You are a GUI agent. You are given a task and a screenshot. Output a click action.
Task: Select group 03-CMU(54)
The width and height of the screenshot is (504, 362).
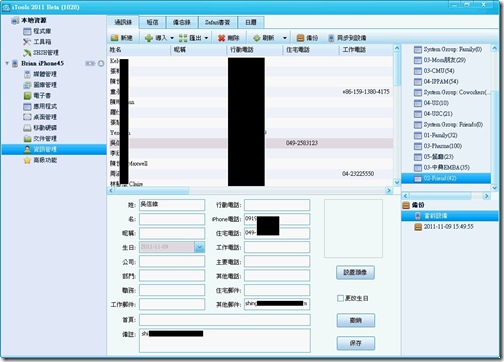coord(434,71)
